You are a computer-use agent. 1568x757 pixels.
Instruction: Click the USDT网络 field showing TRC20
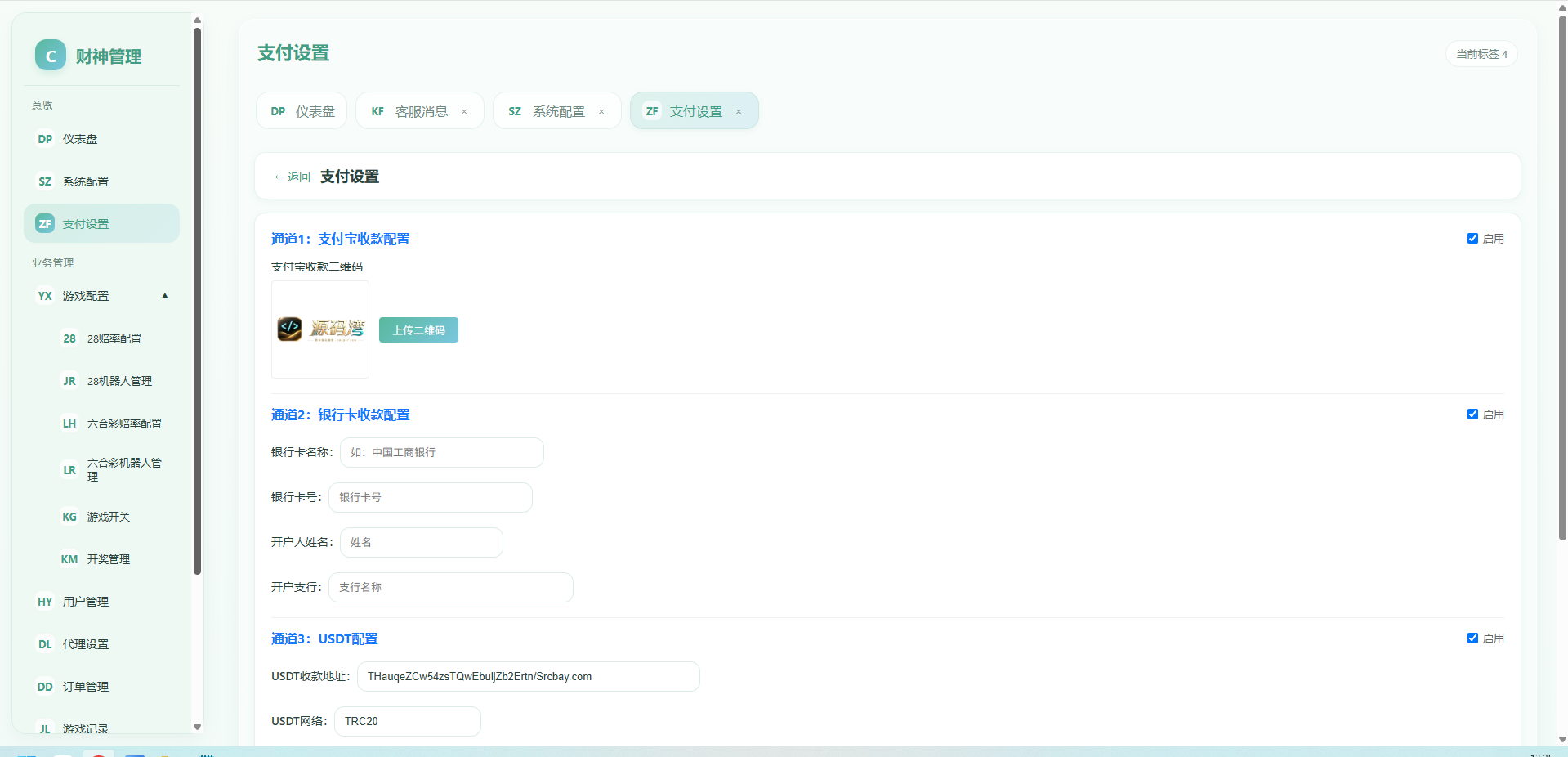(408, 721)
